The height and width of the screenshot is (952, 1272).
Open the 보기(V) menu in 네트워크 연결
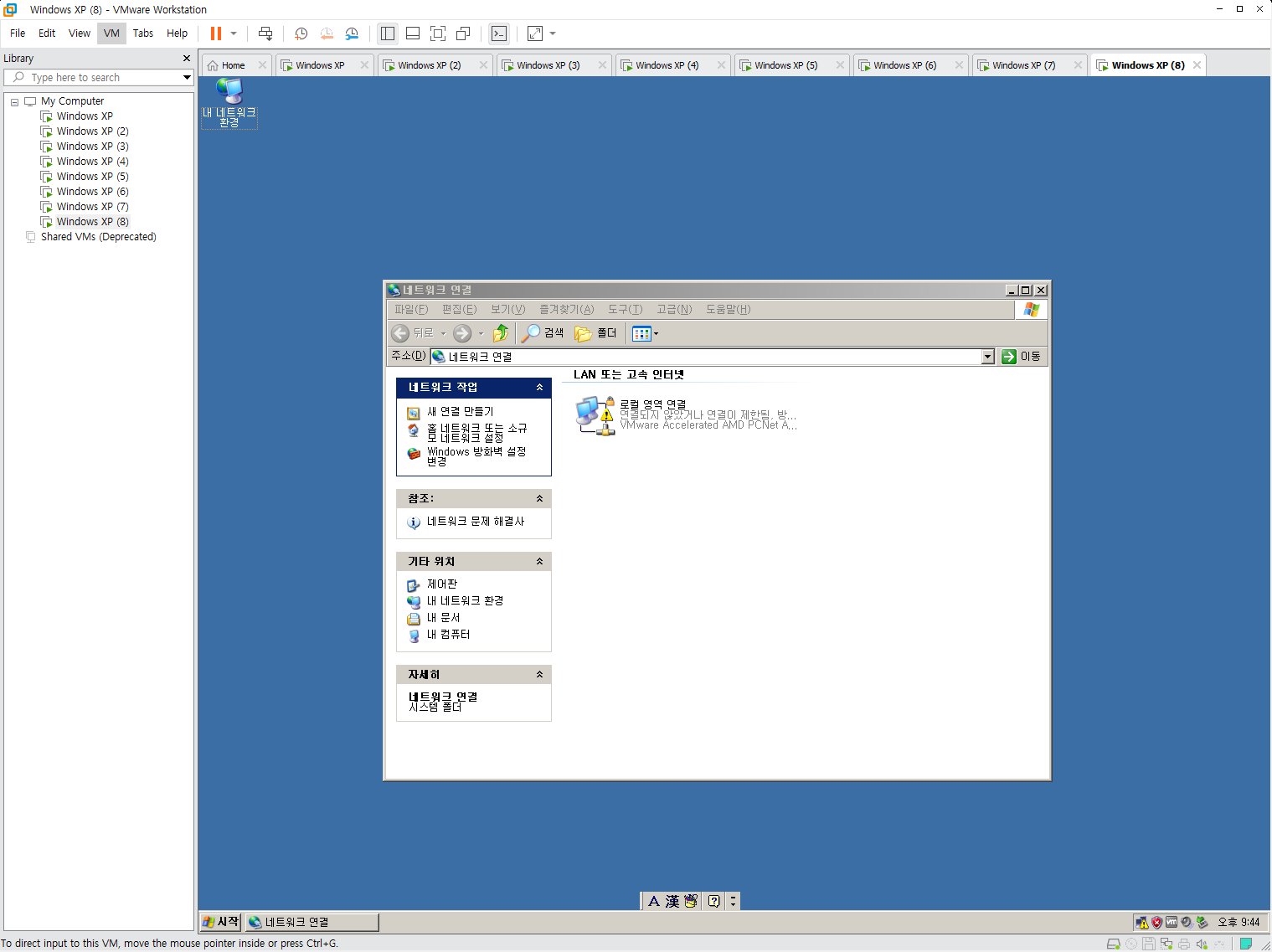coord(508,310)
